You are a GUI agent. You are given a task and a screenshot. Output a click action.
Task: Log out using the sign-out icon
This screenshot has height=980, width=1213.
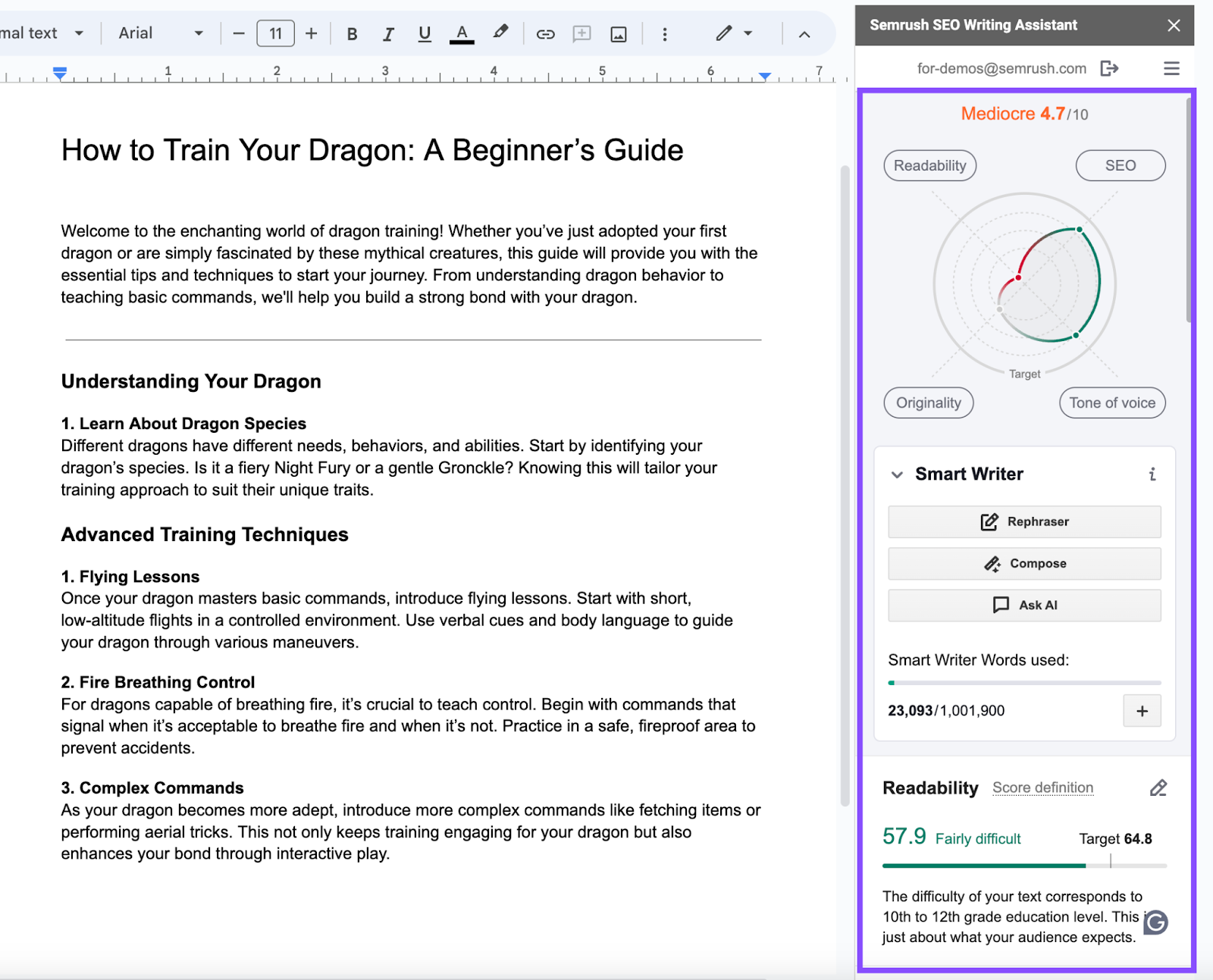[1109, 69]
